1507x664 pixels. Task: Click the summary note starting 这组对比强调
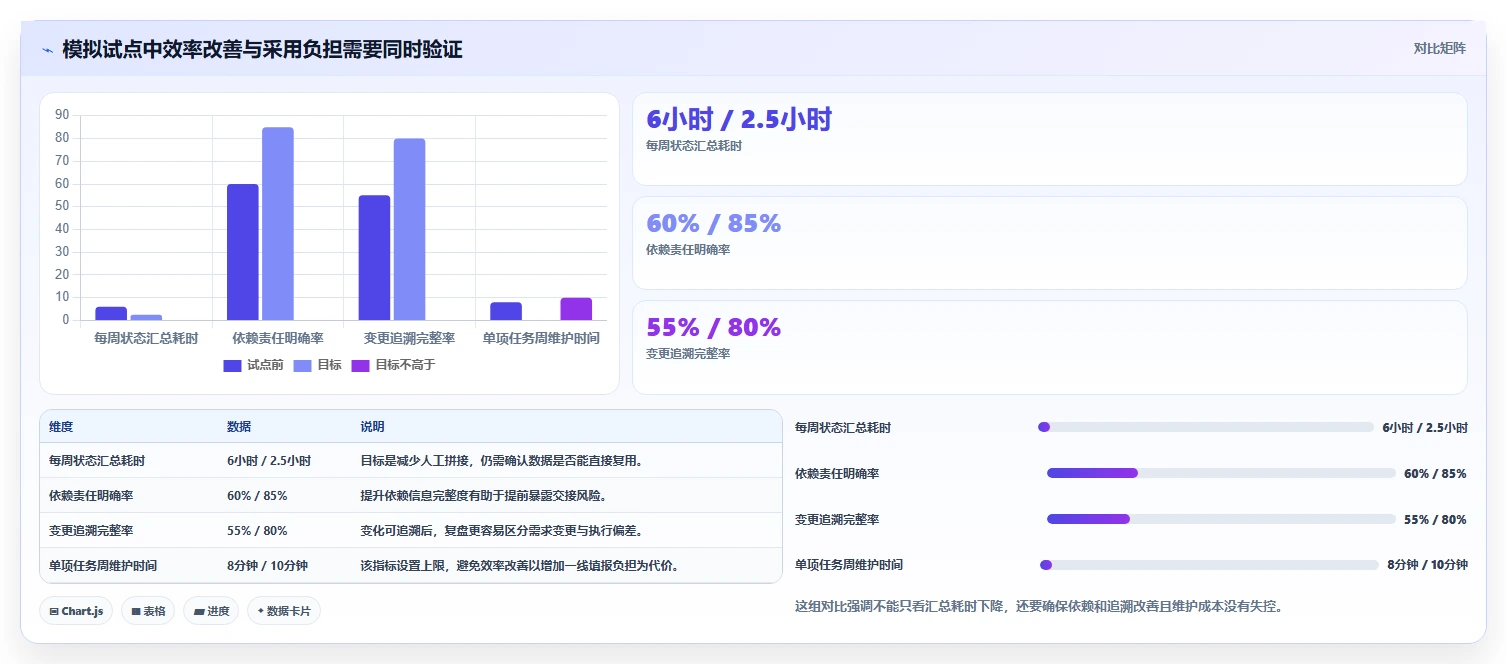(1038, 606)
